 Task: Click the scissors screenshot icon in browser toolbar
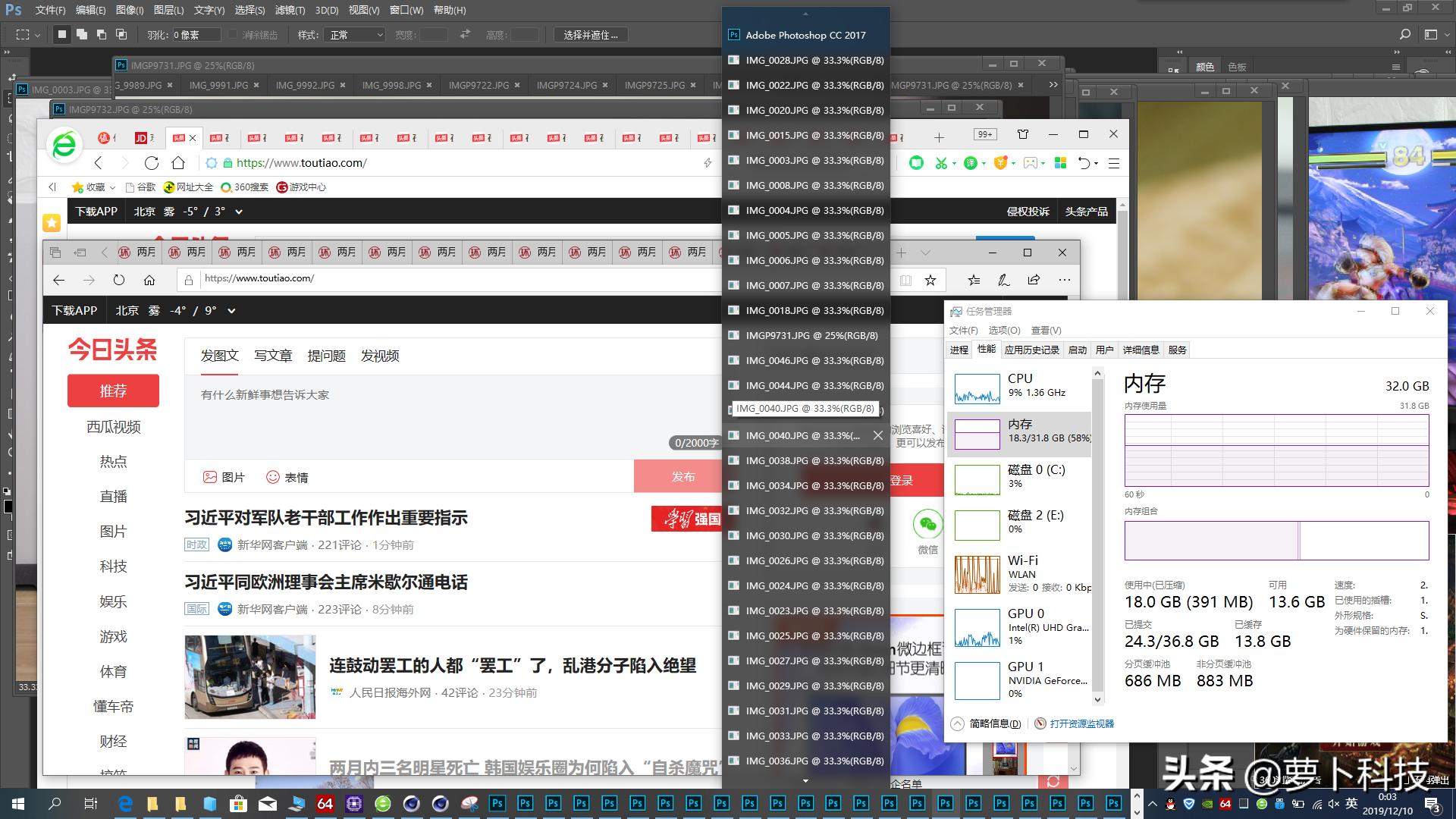coord(942,163)
